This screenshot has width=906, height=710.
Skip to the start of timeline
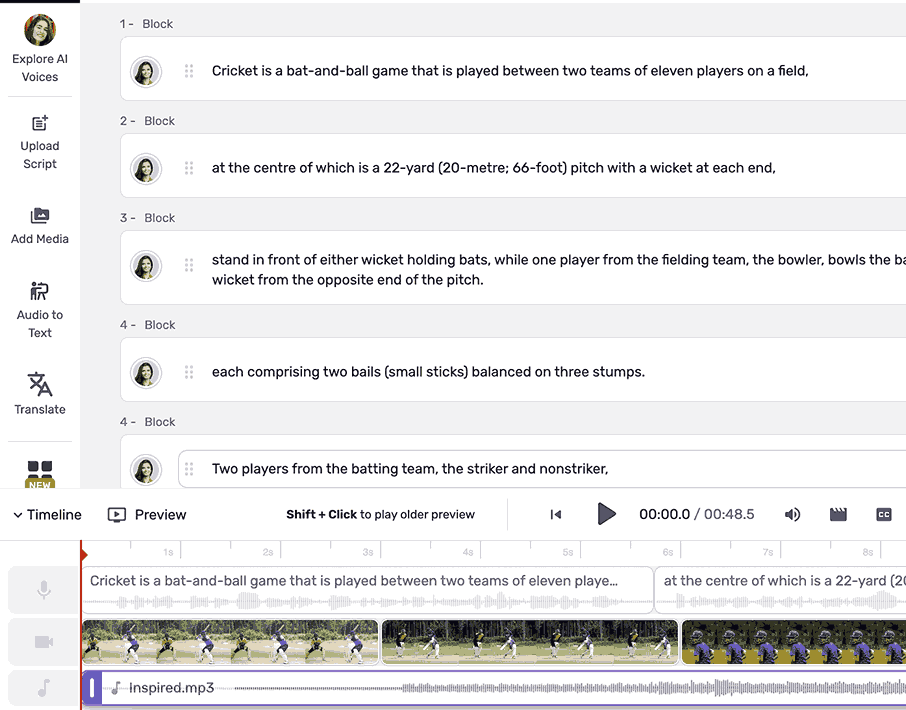(x=556, y=514)
